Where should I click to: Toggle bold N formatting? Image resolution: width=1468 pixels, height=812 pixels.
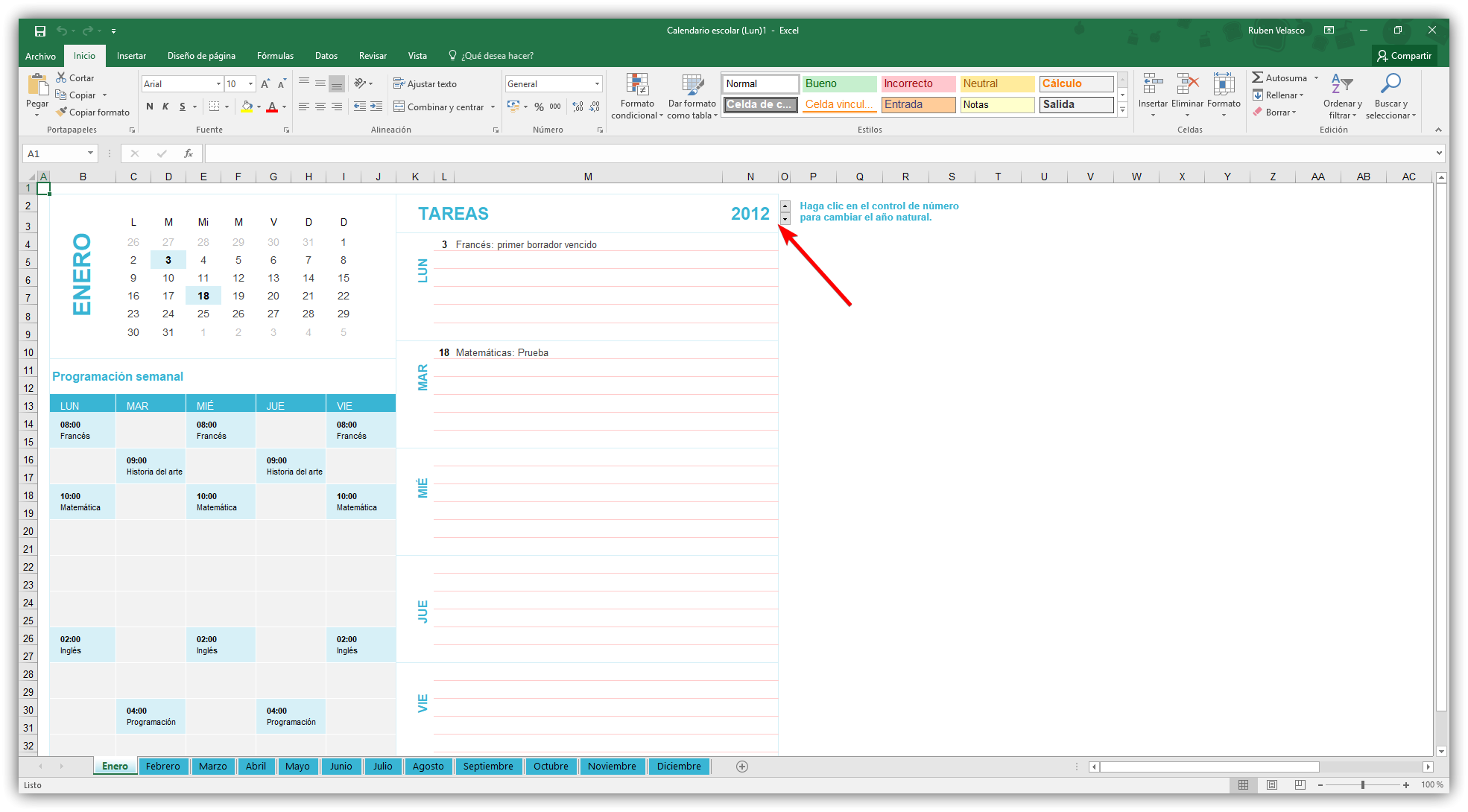pos(149,107)
